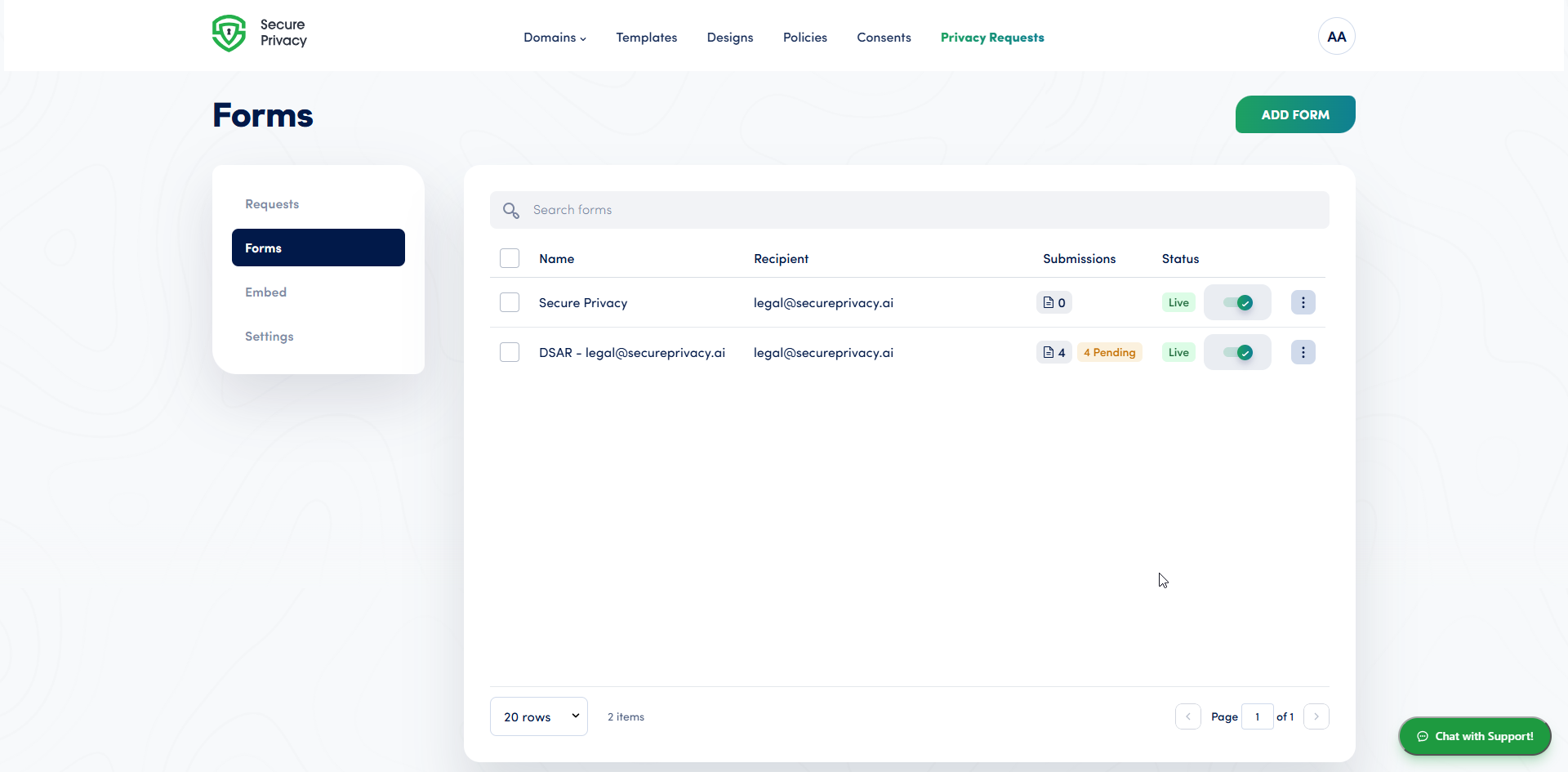Click into the Search forms field
The image size is (1568, 772).
point(910,210)
